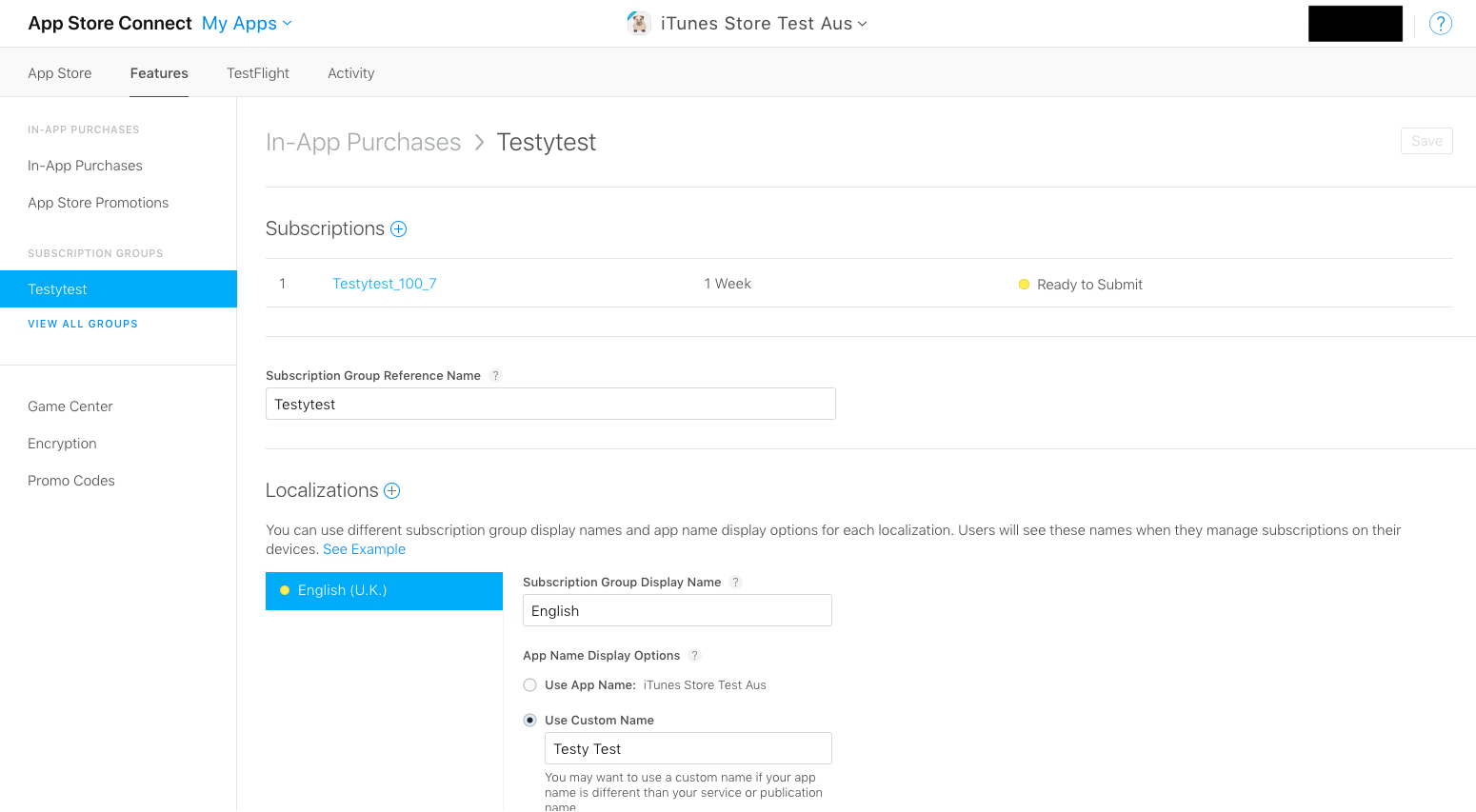The height and width of the screenshot is (812, 1476).
Task: Switch to the Activity tab
Action: [351, 73]
